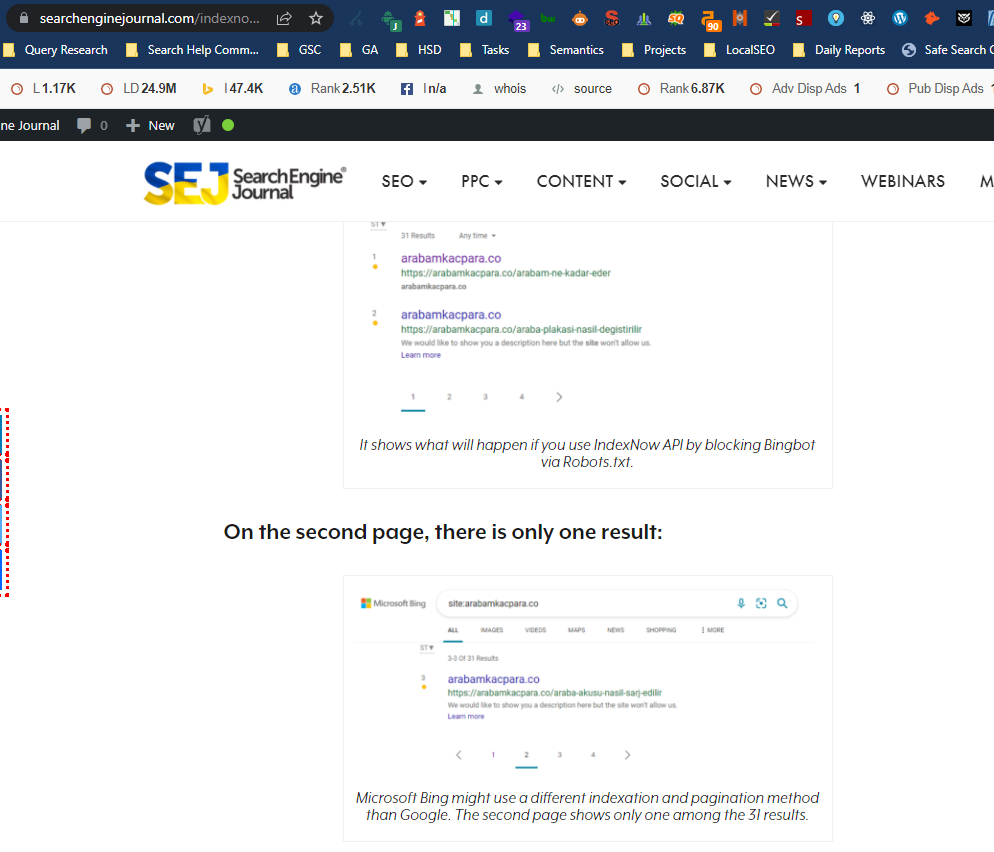Open the GSC bookmark folder
The image size is (994, 852).
(x=299, y=49)
